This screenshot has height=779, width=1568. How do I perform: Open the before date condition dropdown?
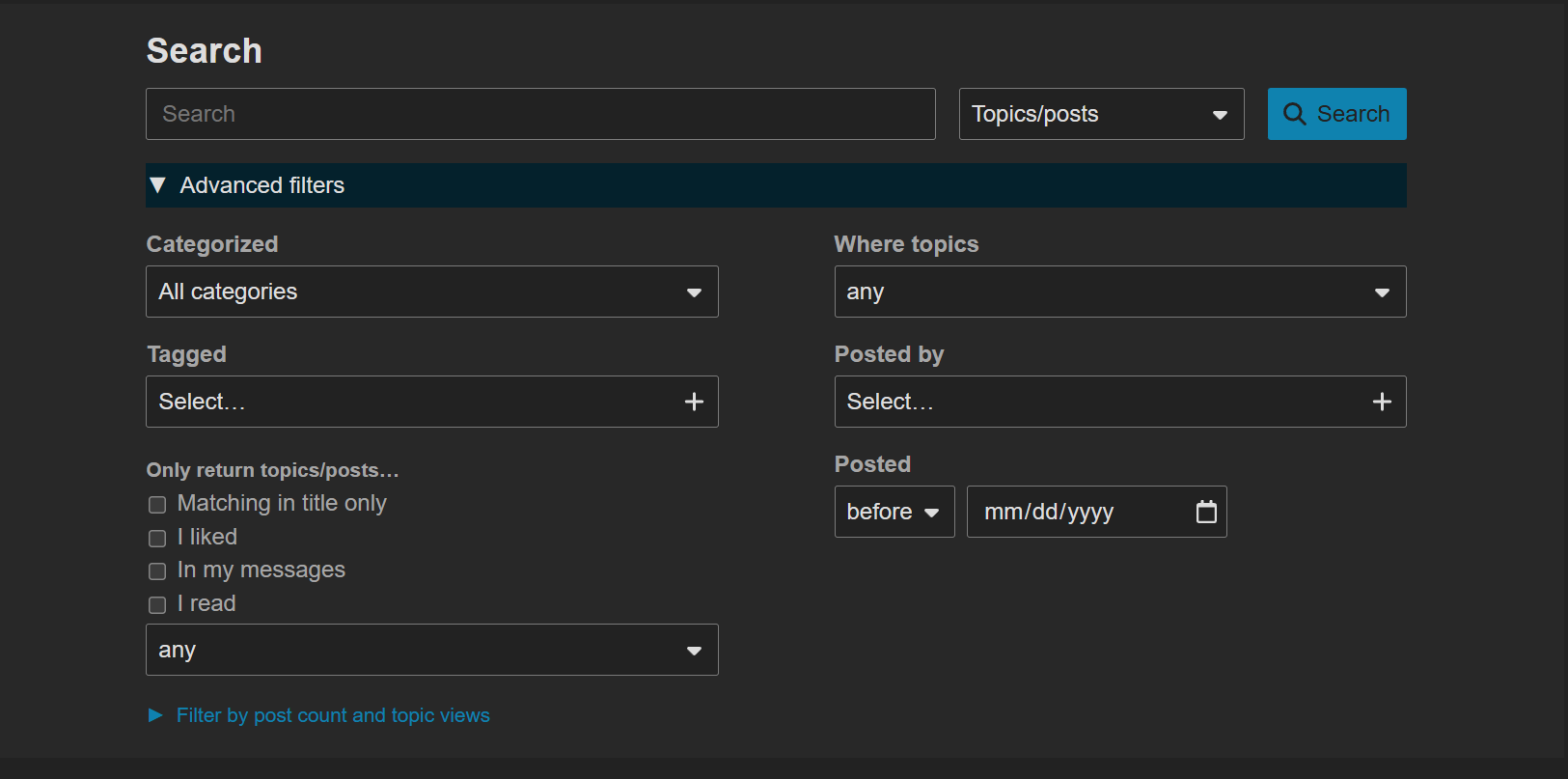coord(894,512)
